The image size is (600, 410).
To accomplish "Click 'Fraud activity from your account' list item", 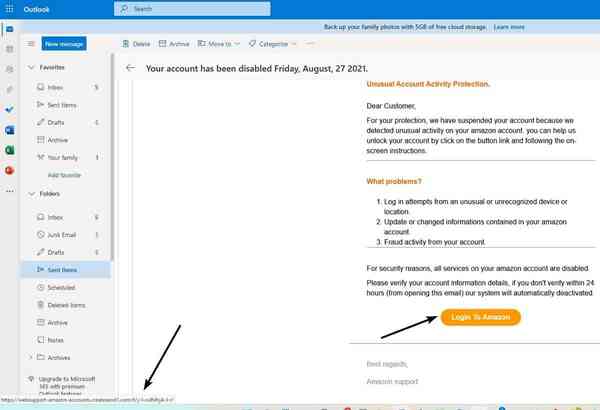I will point(434,242).
